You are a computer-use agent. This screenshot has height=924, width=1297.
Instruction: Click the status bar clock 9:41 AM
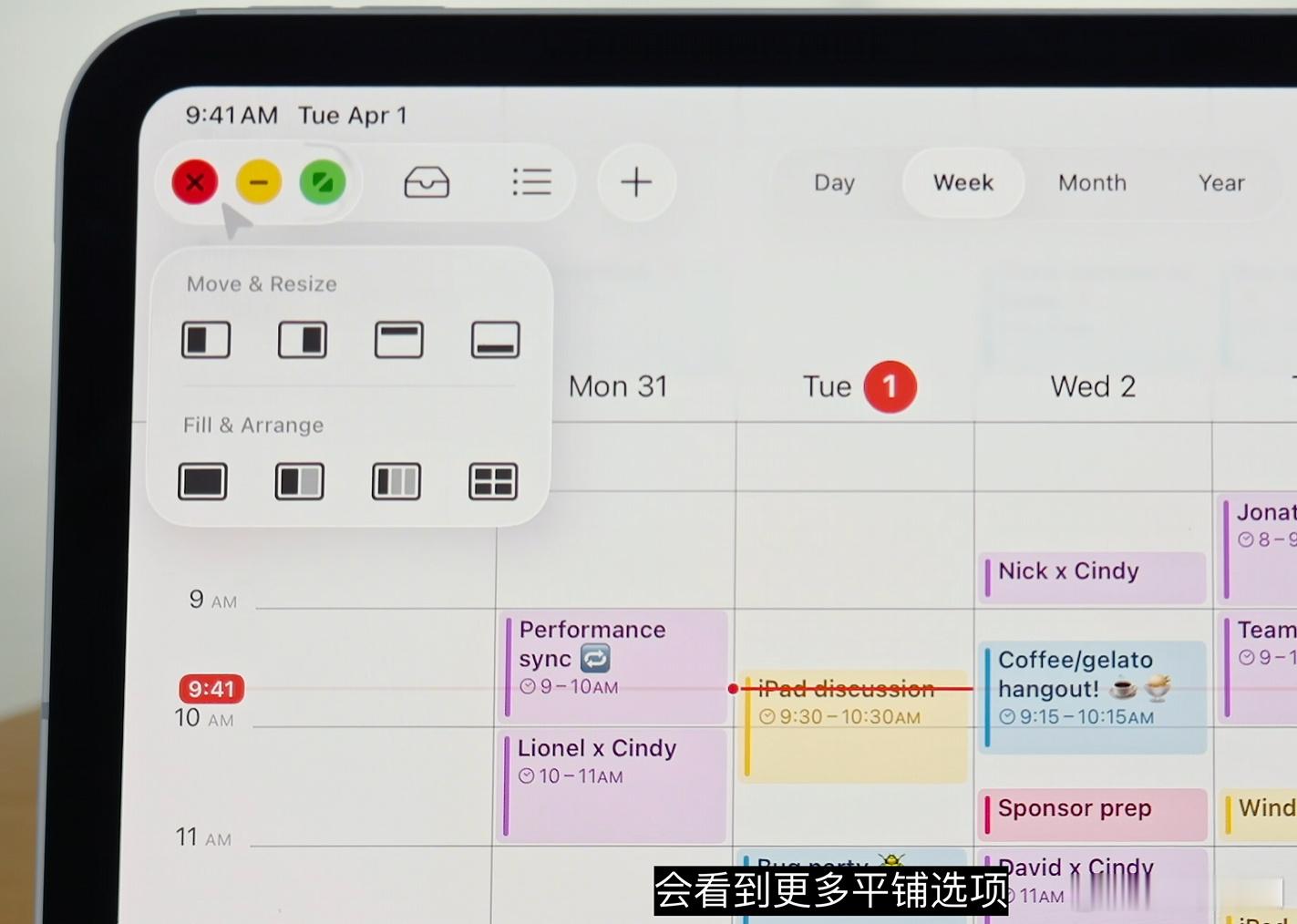point(232,115)
